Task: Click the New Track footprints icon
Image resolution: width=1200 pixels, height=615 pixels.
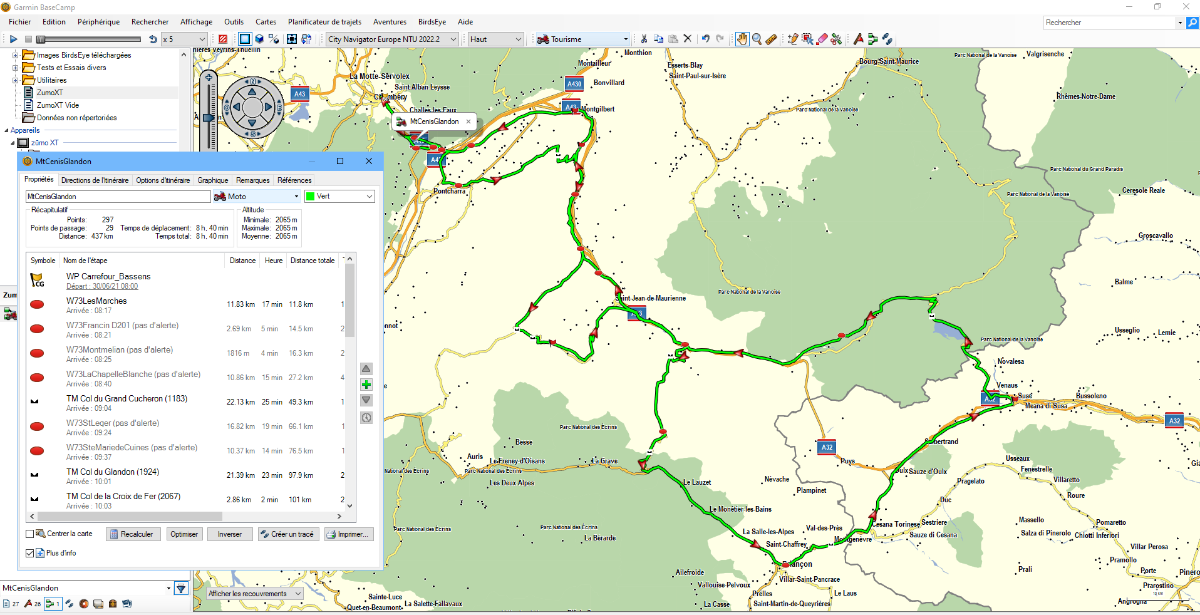Action: pyautogui.click(x=887, y=39)
